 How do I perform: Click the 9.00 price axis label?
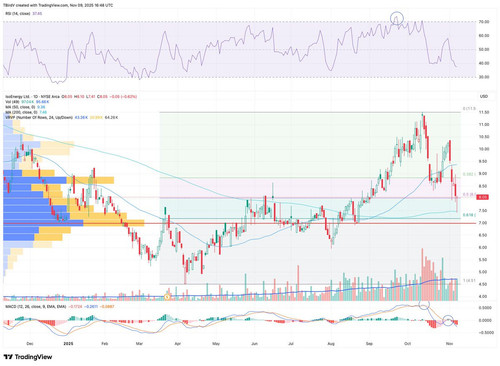click(484, 174)
